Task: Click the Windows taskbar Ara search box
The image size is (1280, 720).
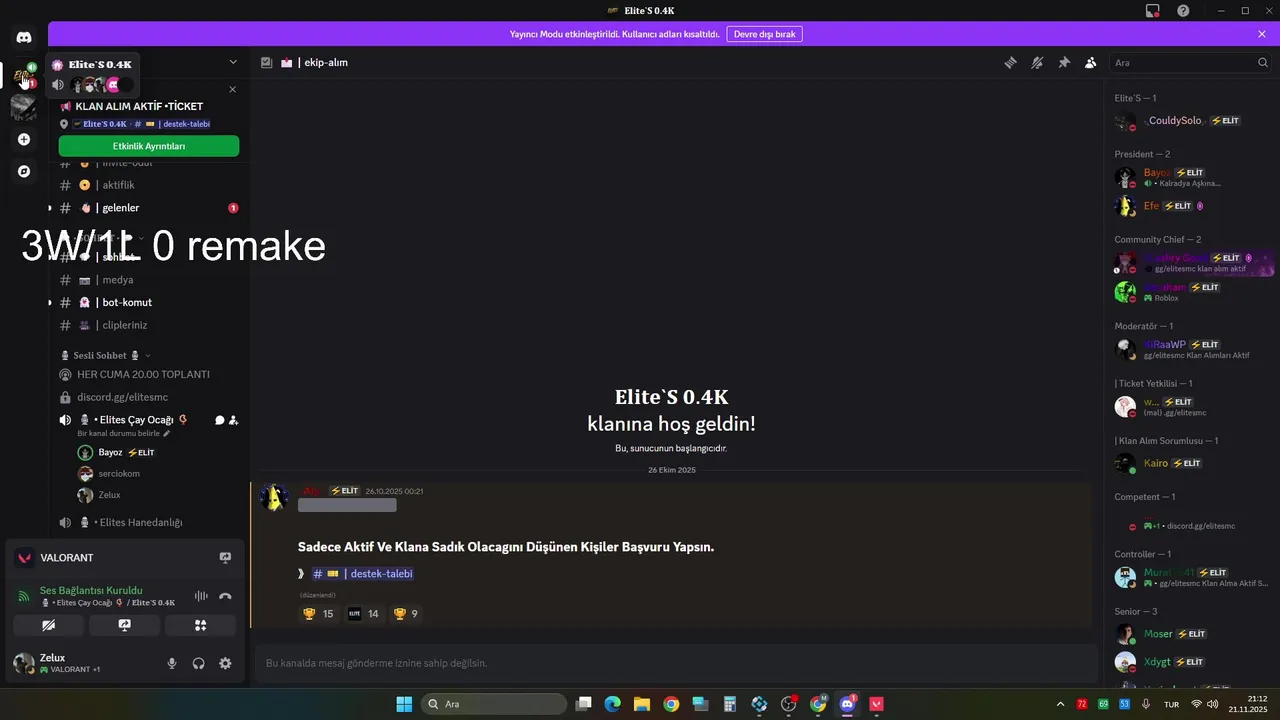Action: coord(493,704)
